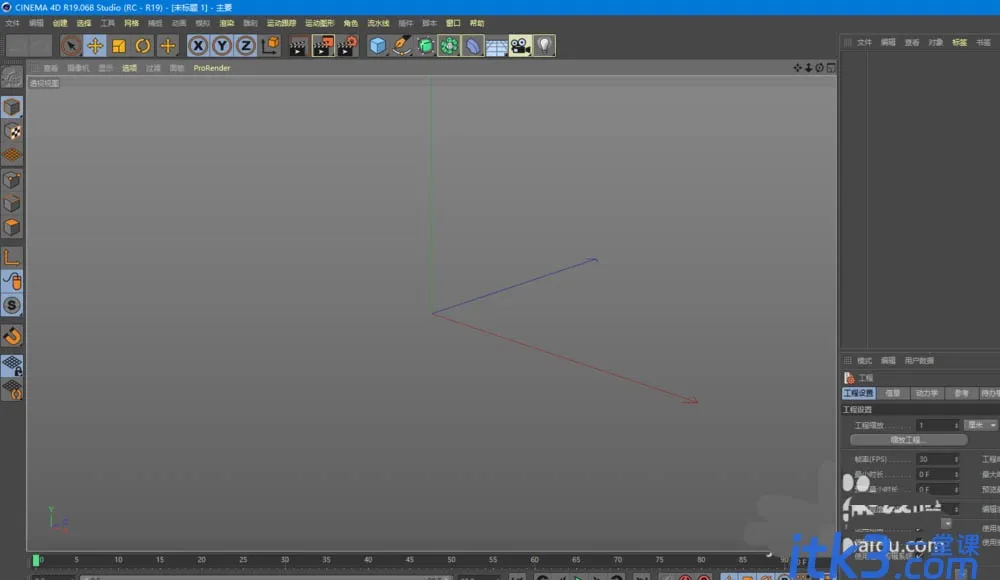Switch to Polygons mode icon
The height and width of the screenshot is (580, 1000).
(11, 227)
